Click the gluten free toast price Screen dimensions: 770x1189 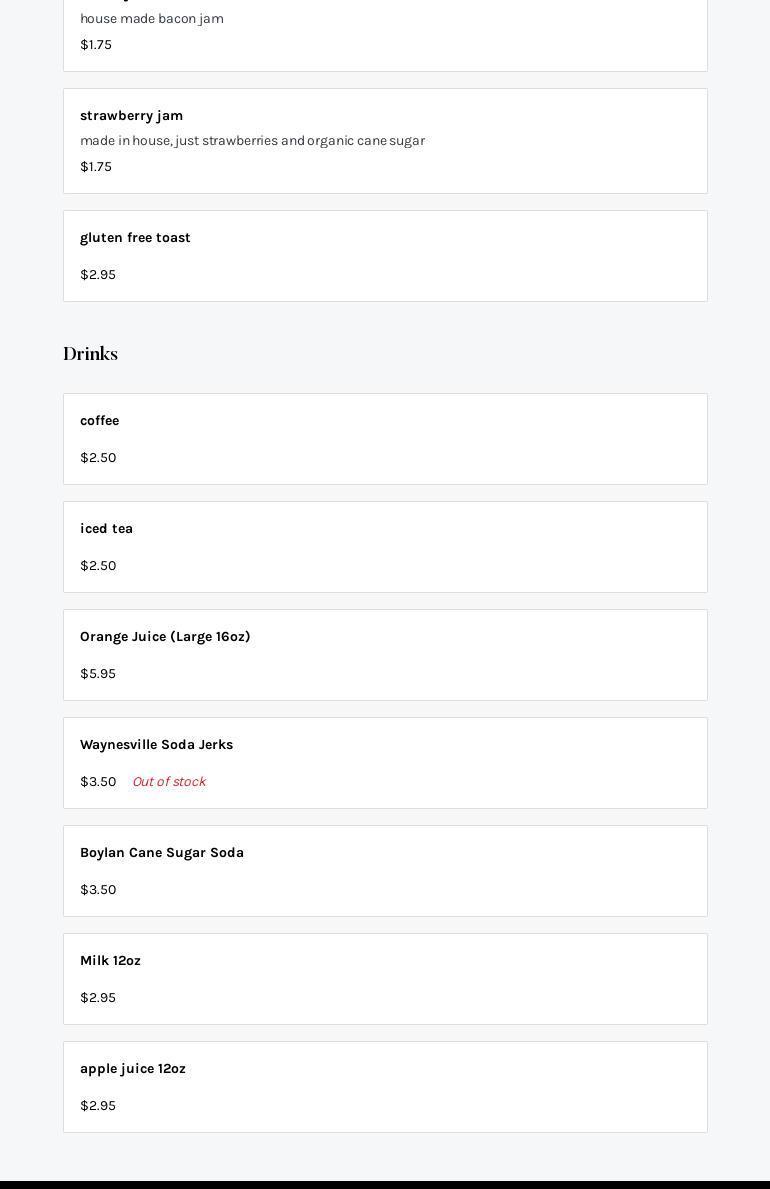tap(98, 275)
